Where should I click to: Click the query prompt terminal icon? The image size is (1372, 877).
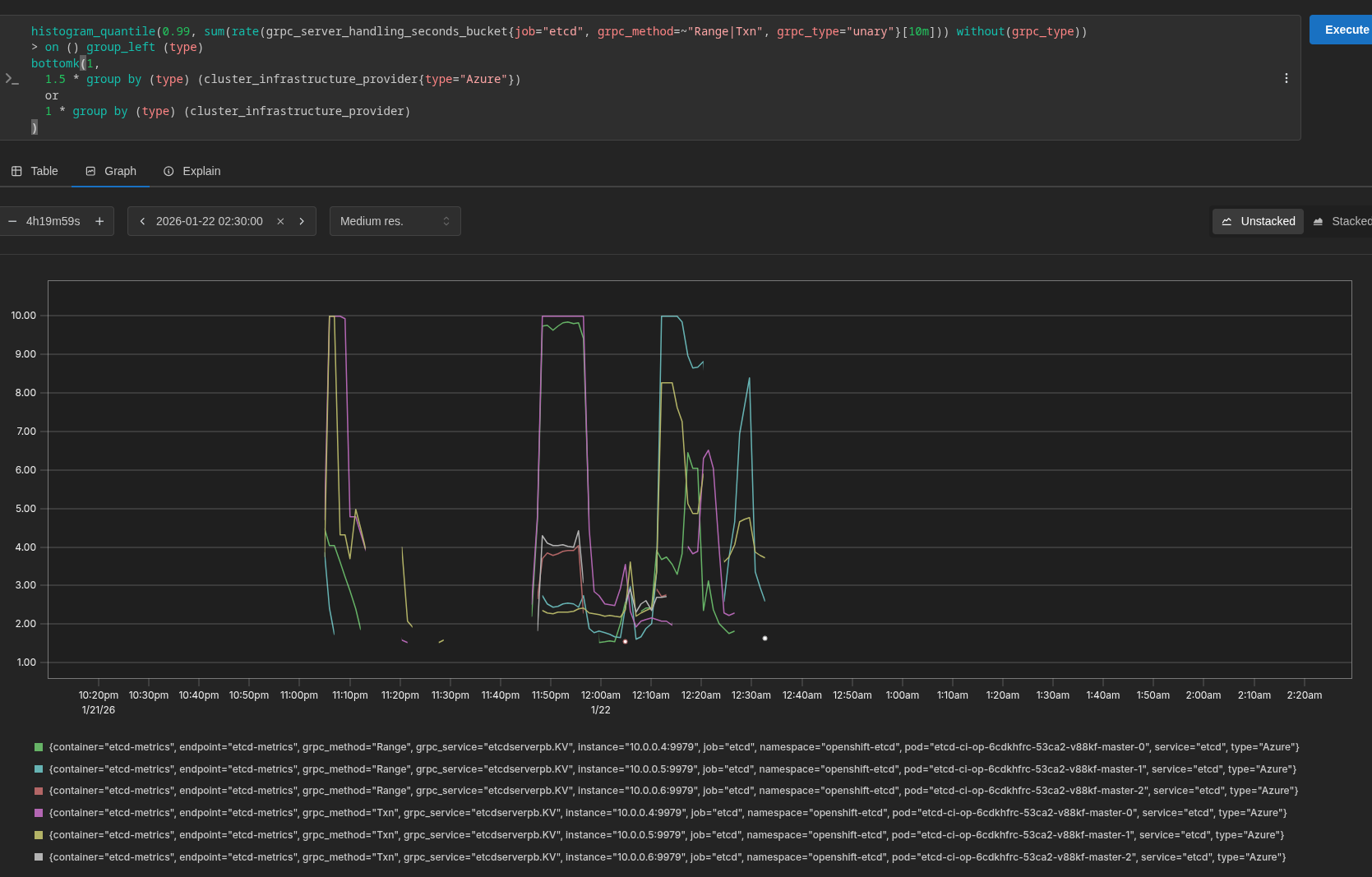tap(12, 79)
